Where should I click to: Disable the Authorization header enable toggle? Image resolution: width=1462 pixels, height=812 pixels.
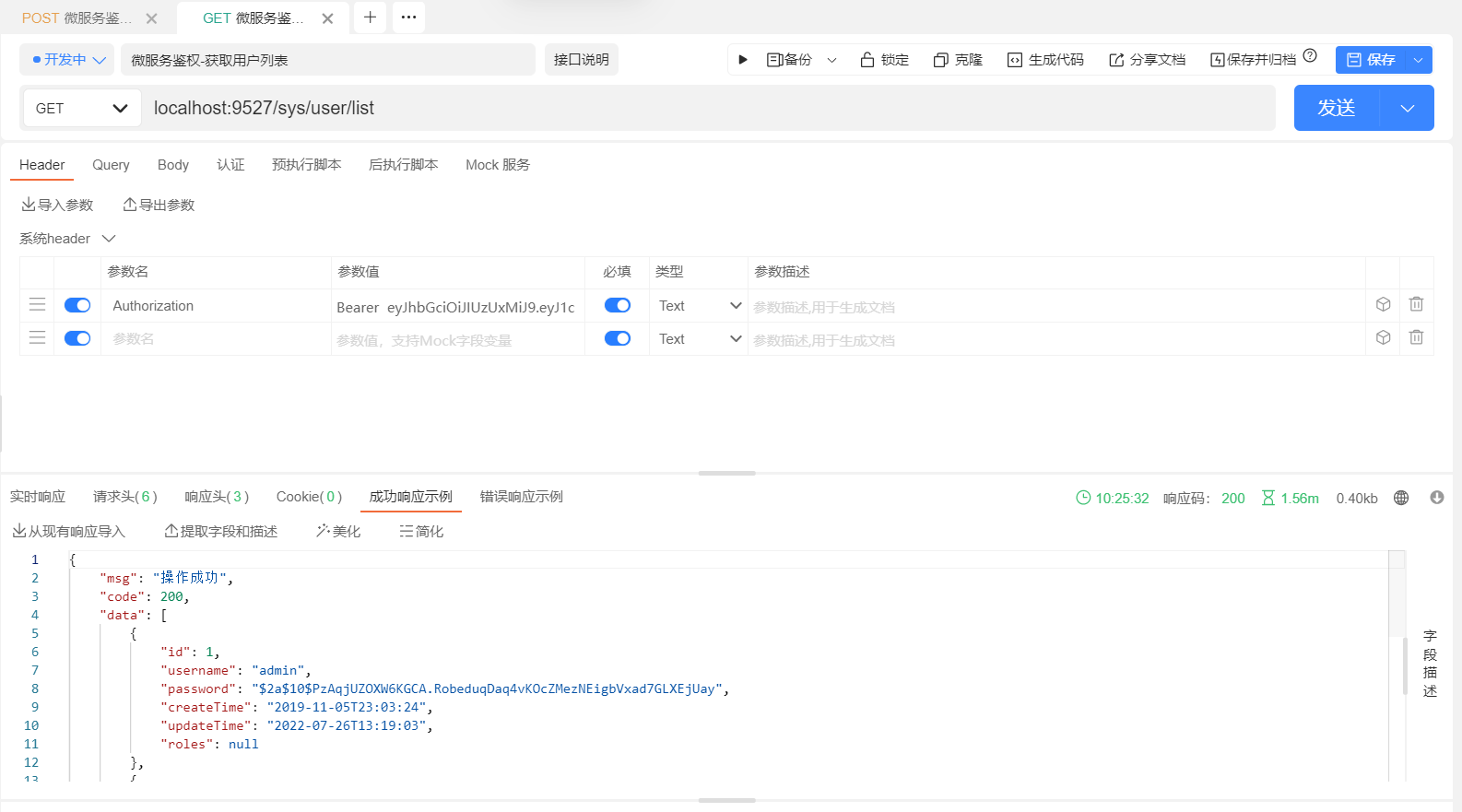click(x=77, y=305)
